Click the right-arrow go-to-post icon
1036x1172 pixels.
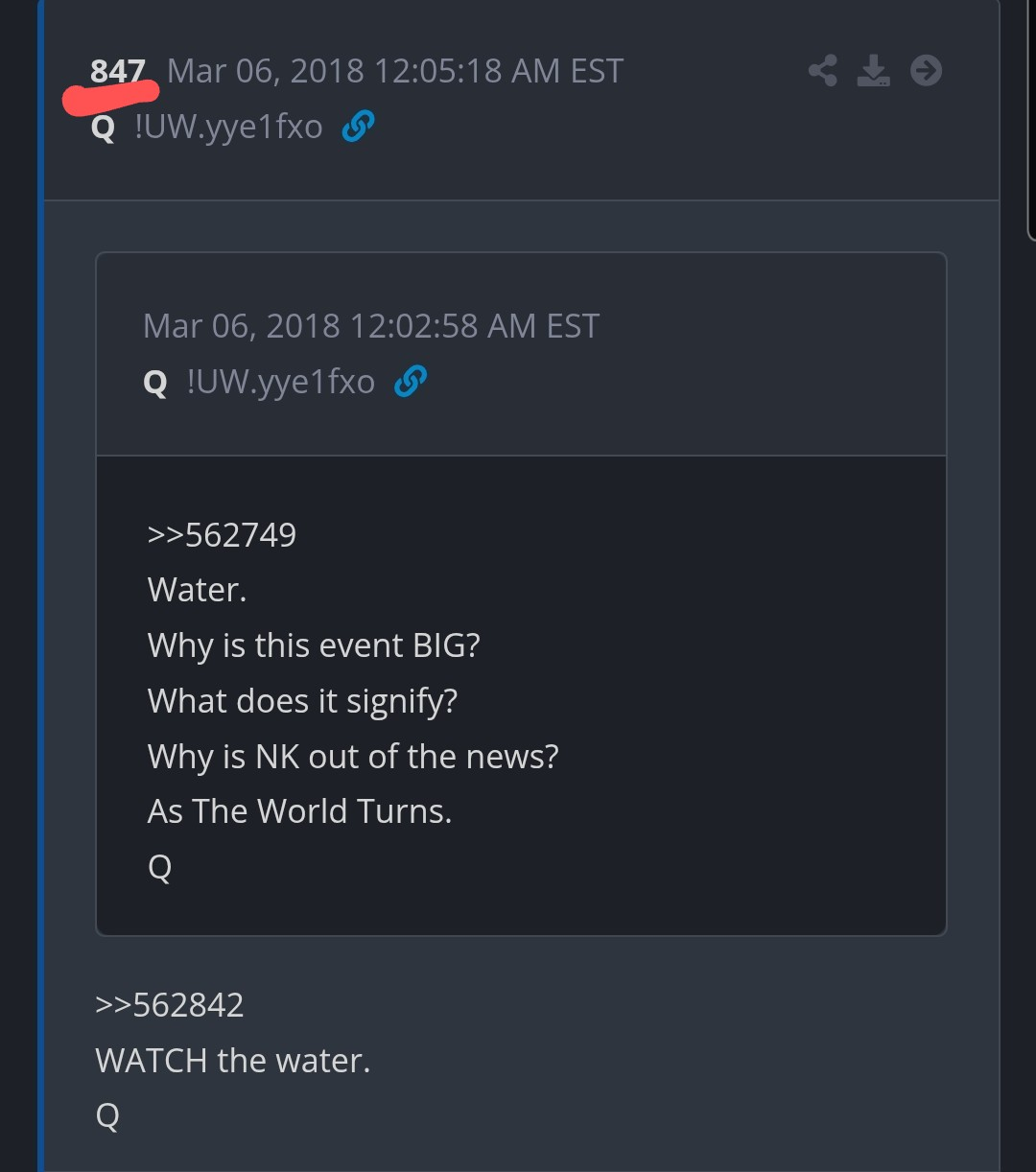926,70
